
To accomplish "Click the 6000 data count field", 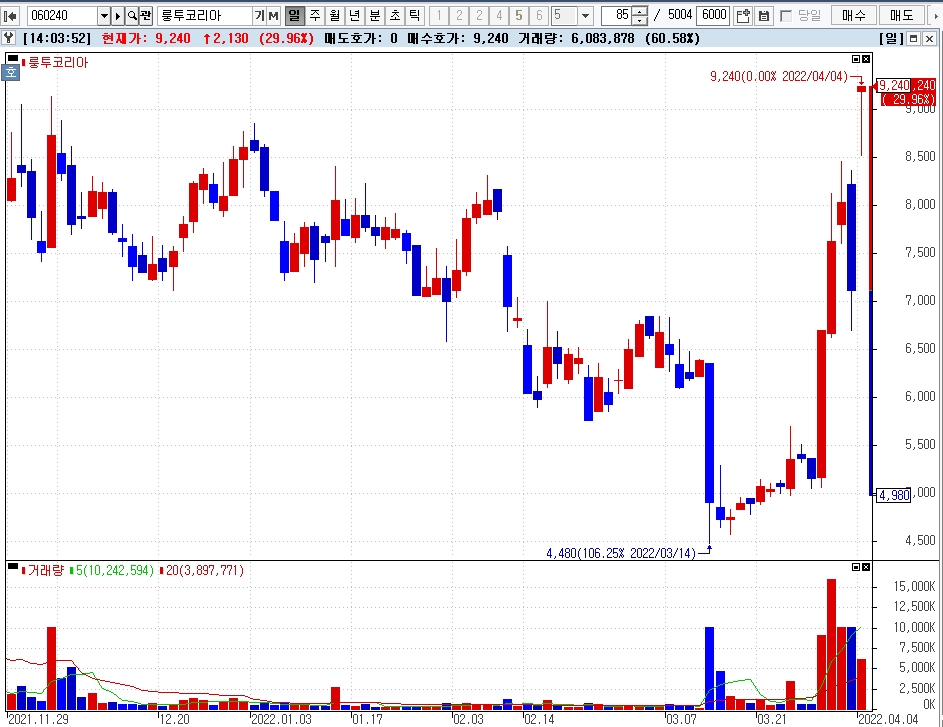I will (x=713, y=15).
